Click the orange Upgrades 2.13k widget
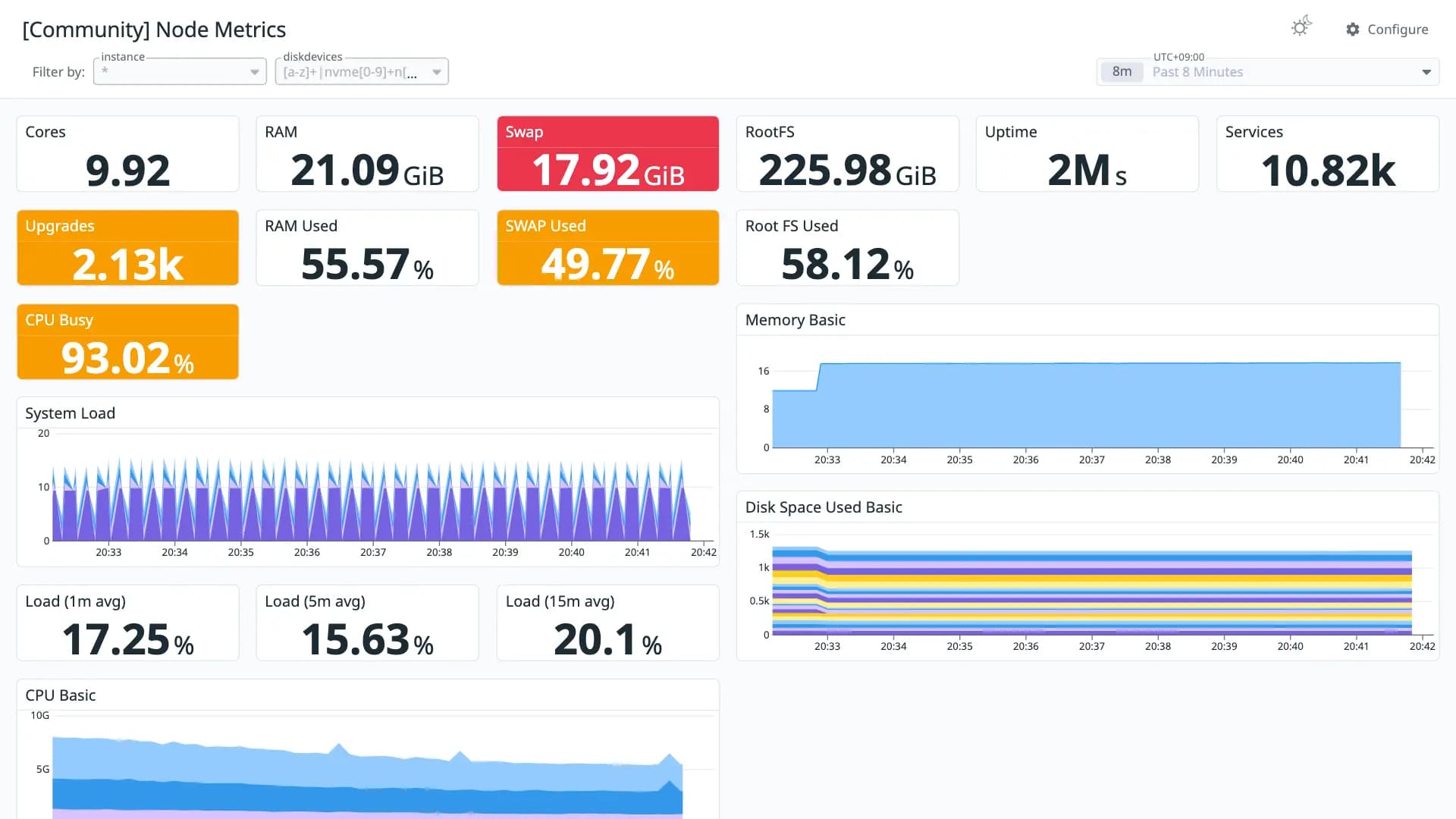Viewport: 1456px width, 819px height. pos(127,247)
